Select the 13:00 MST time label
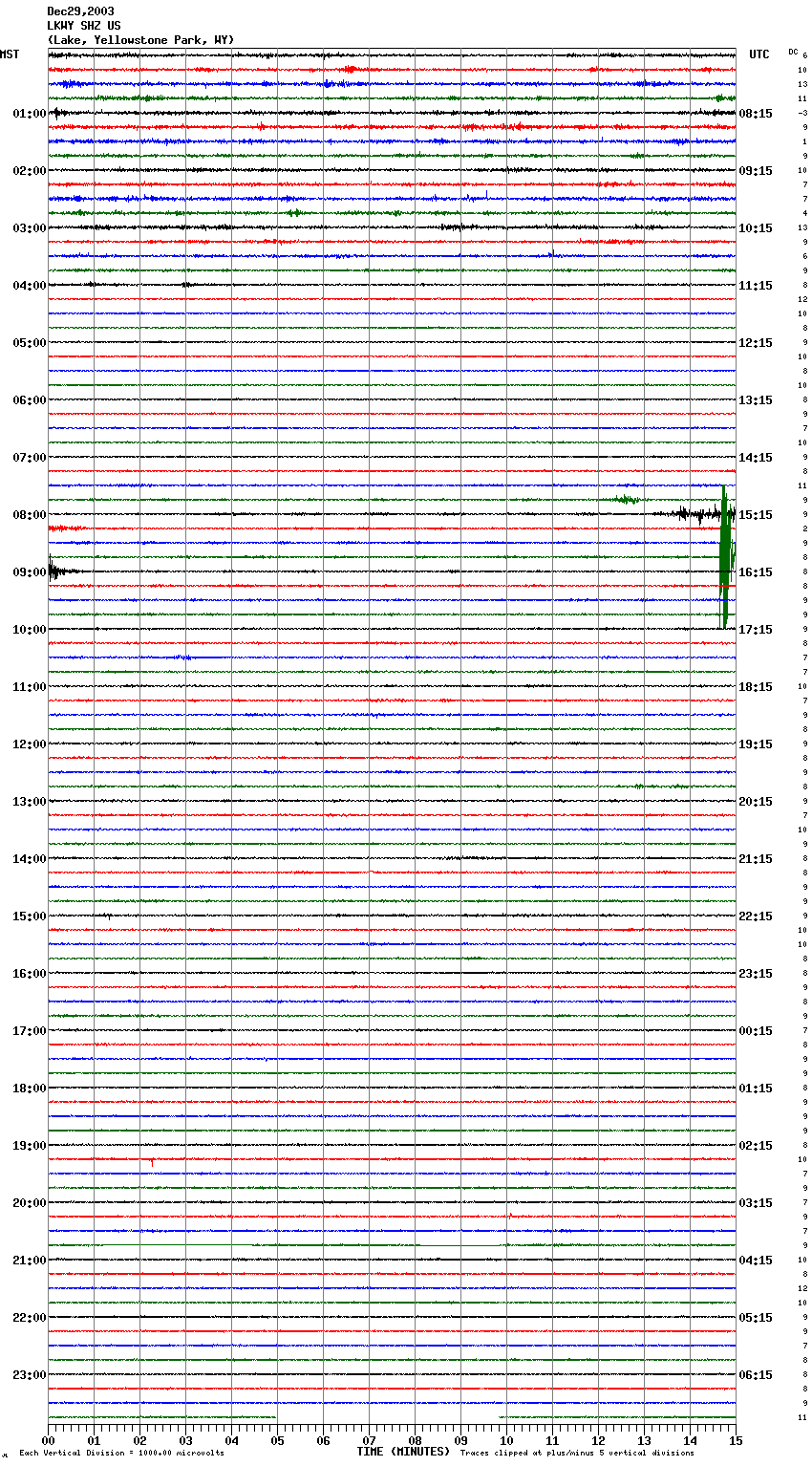Image resolution: width=812 pixels, height=1466 pixels. click(30, 802)
